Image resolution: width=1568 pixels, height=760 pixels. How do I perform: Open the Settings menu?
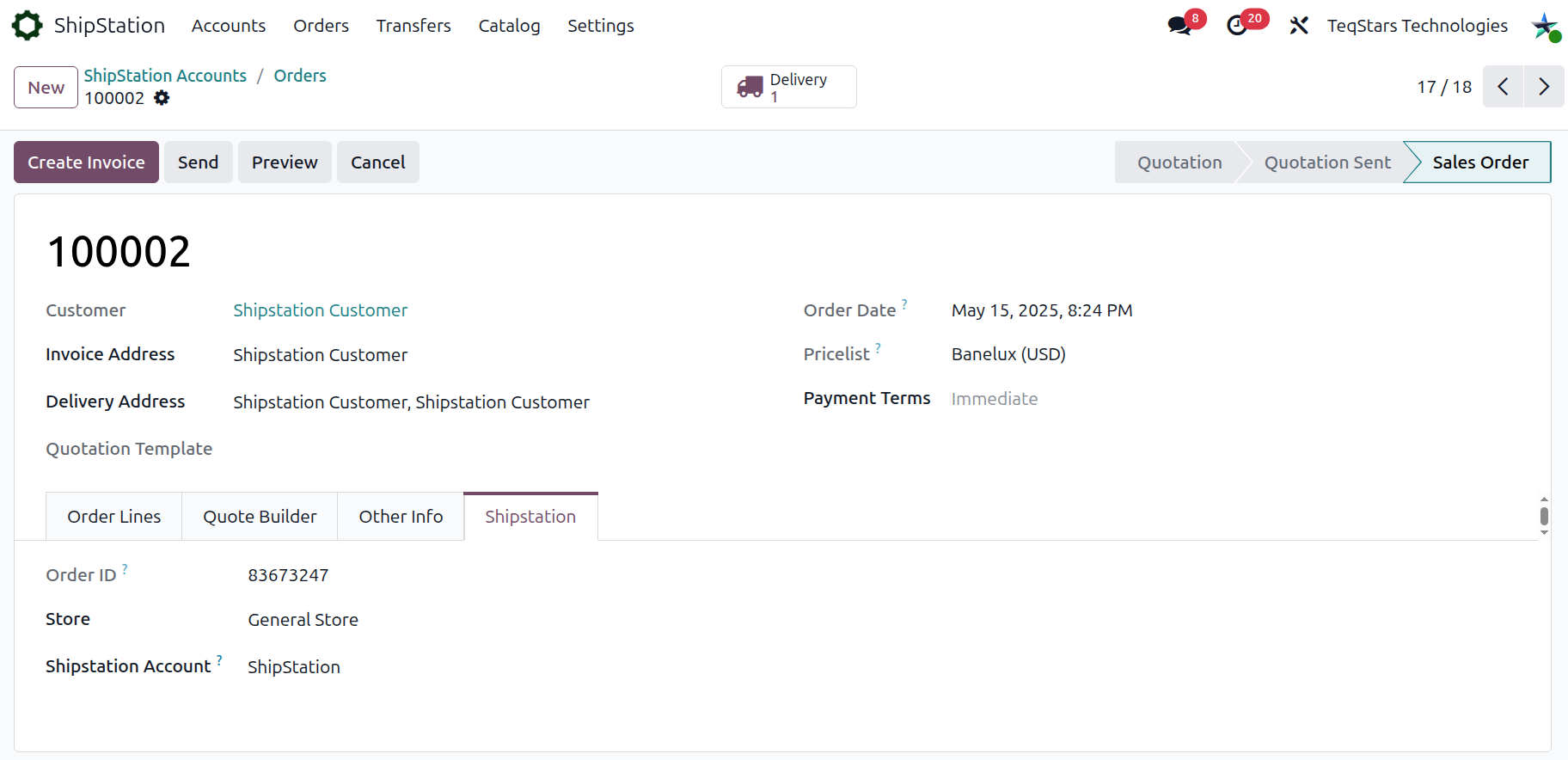pyautogui.click(x=601, y=26)
